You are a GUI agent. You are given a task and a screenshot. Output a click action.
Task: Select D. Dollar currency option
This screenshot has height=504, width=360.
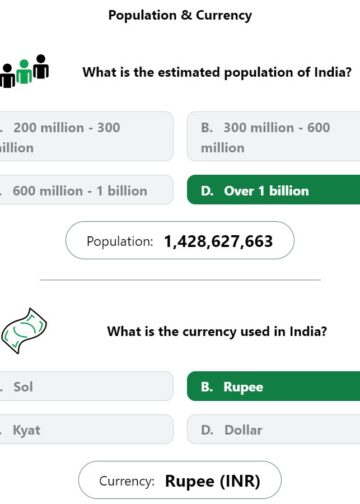273,429
